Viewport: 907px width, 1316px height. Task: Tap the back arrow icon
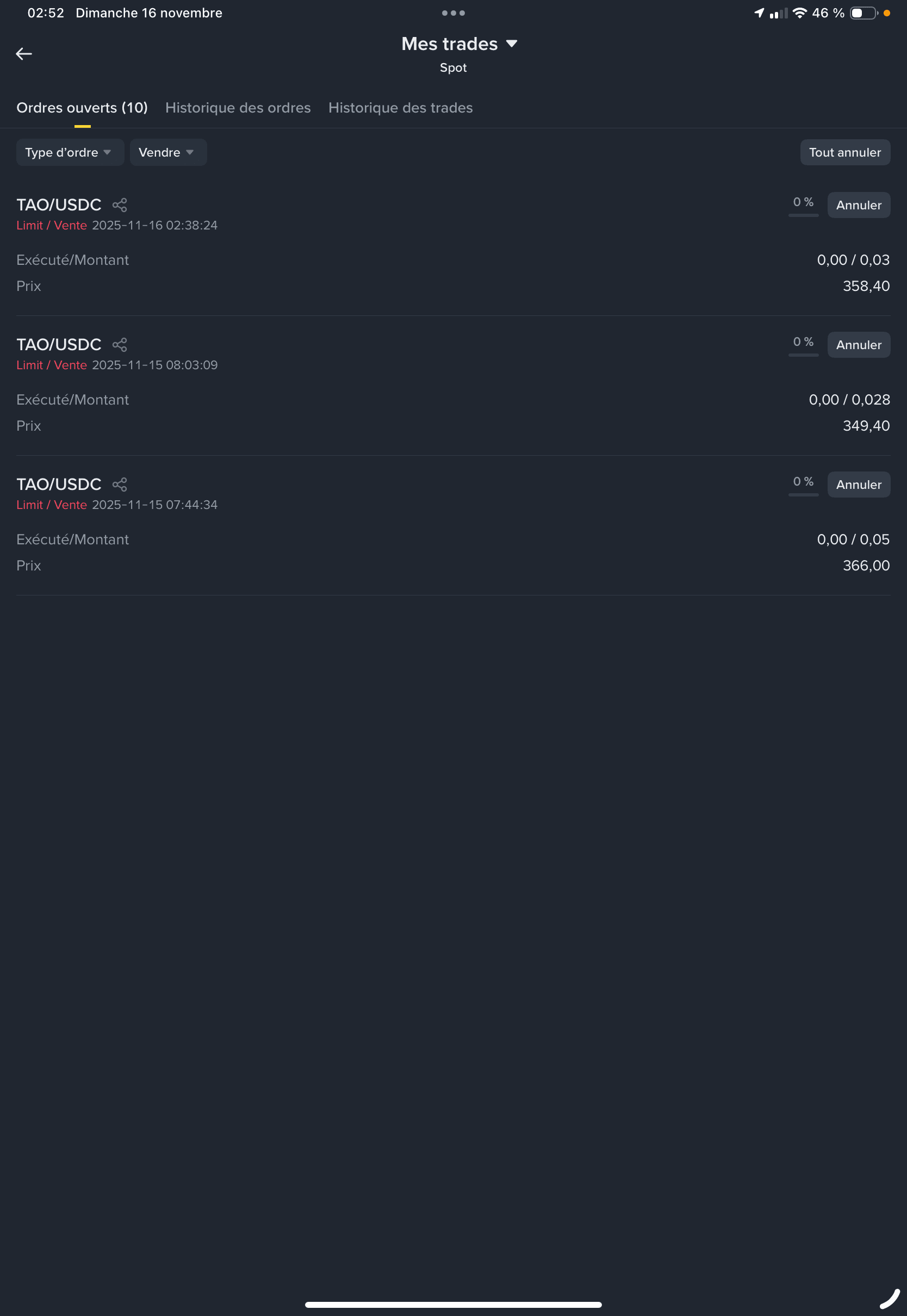coord(24,54)
